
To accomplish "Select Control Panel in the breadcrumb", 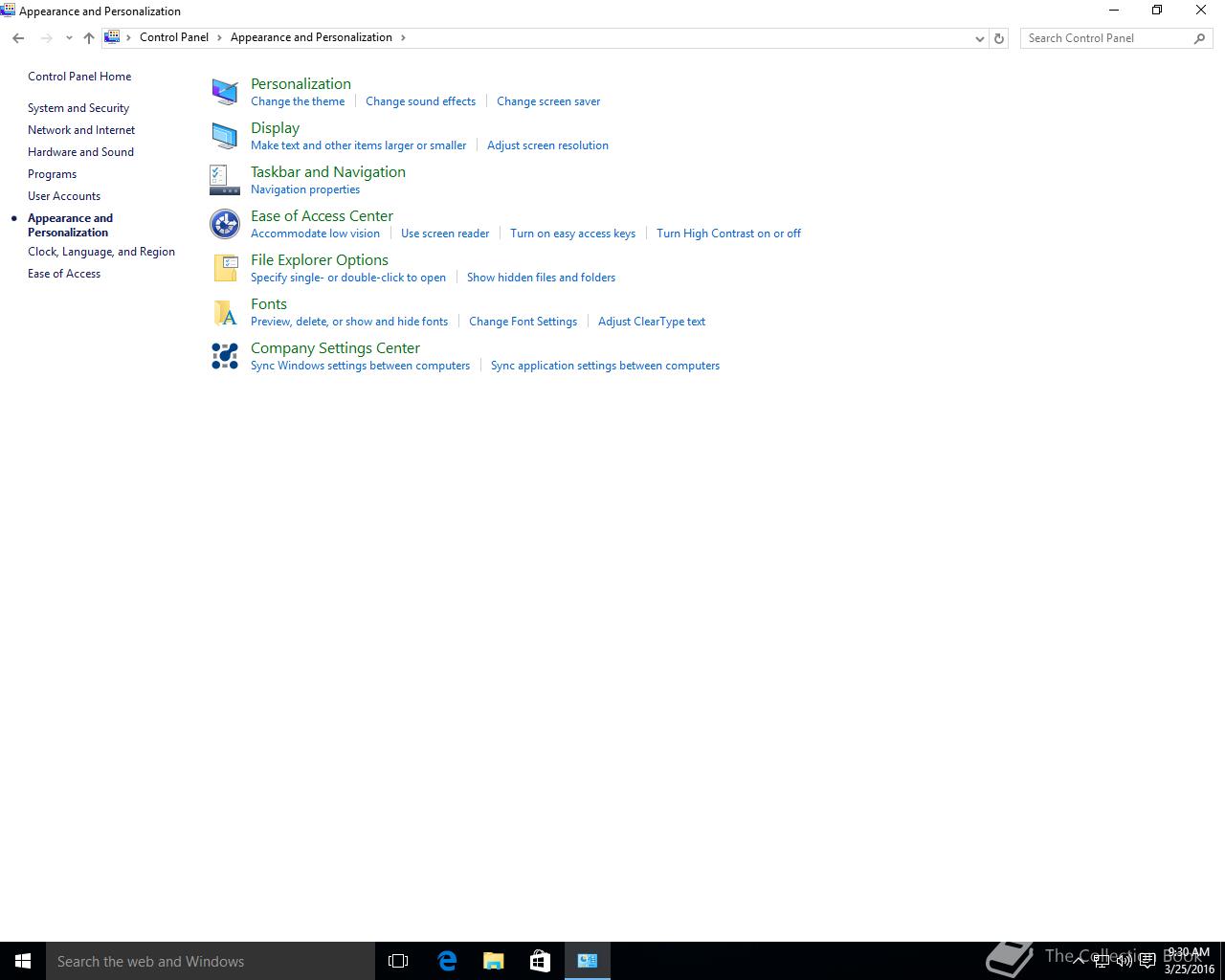I will tap(174, 37).
